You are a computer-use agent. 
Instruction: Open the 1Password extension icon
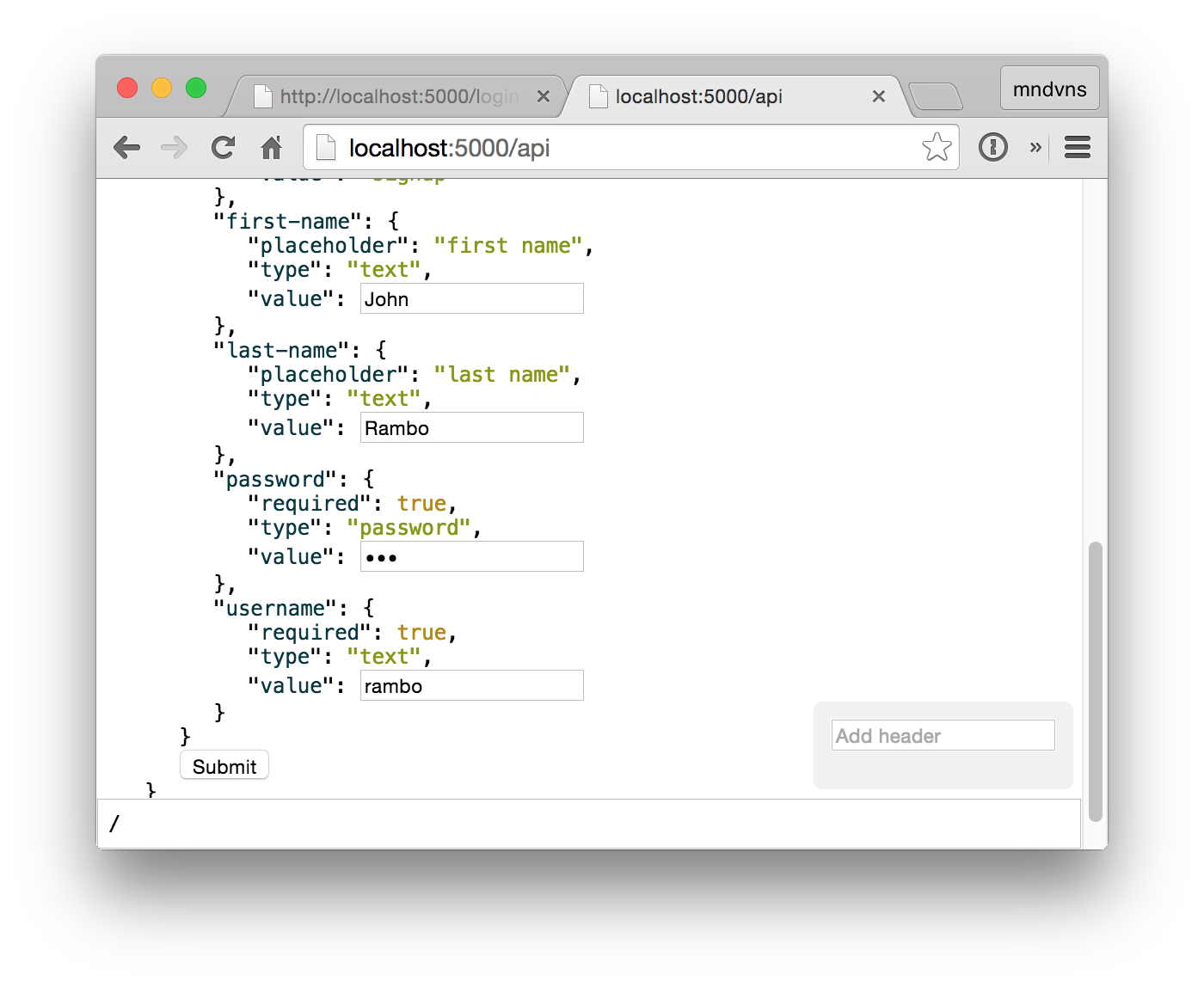click(992, 147)
